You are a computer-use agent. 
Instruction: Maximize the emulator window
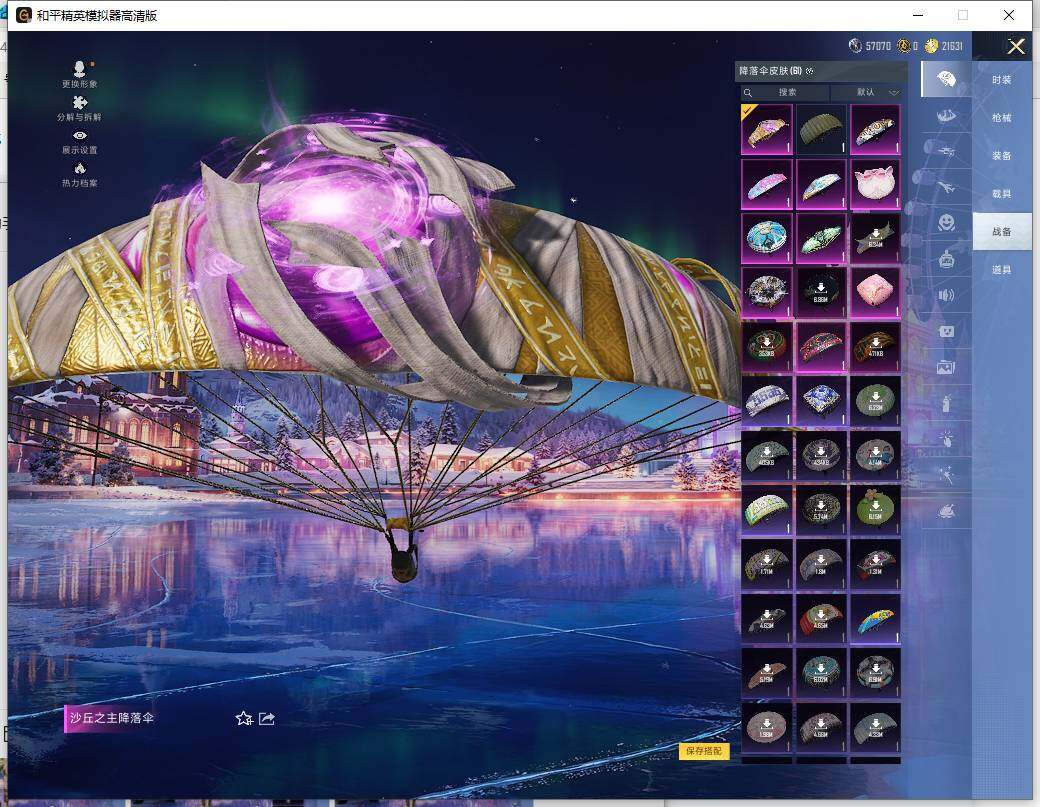point(963,15)
